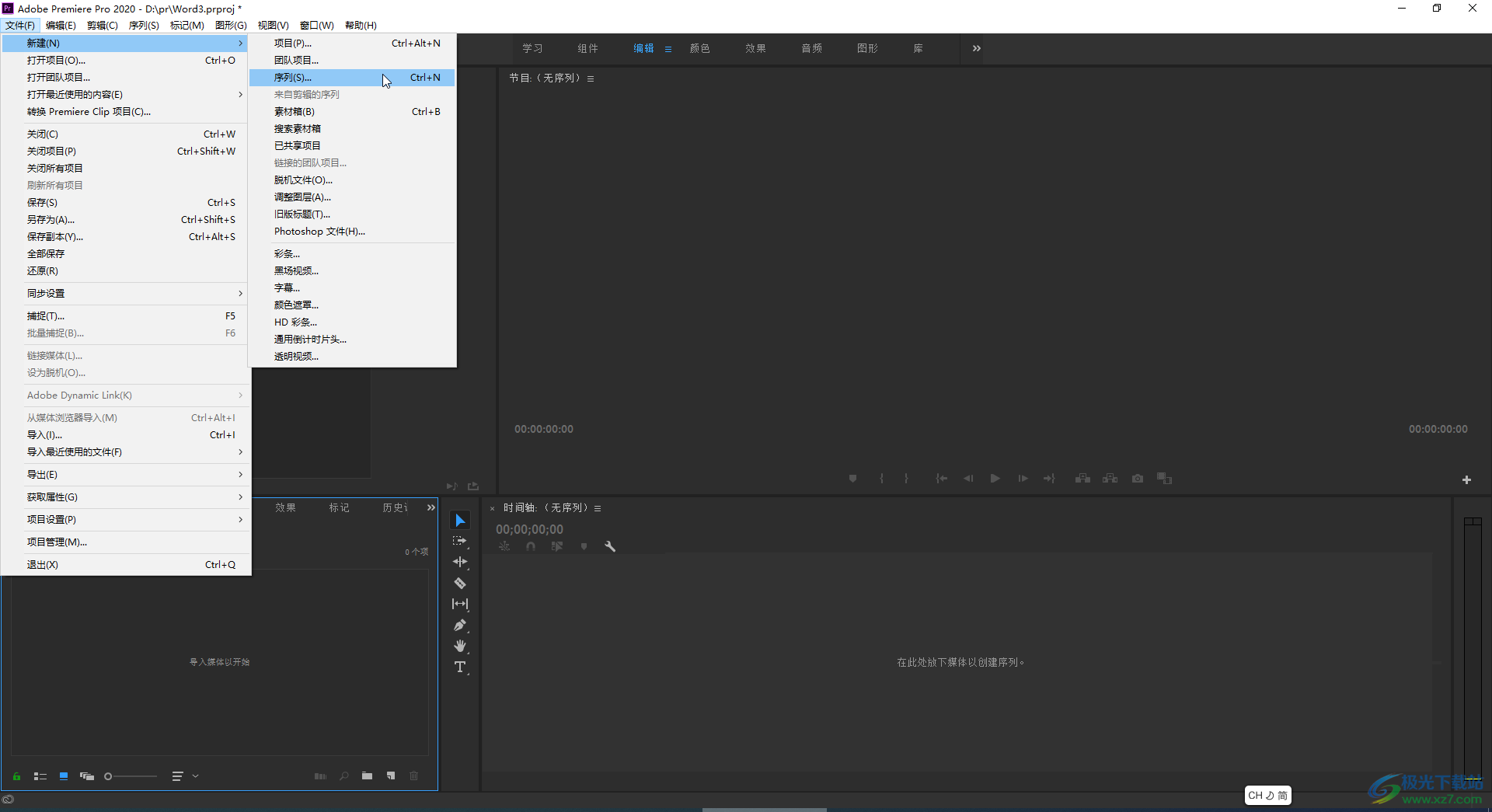This screenshot has width=1492, height=812.
Task: Switch project panel to List view
Action: pyautogui.click(x=40, y=775)
